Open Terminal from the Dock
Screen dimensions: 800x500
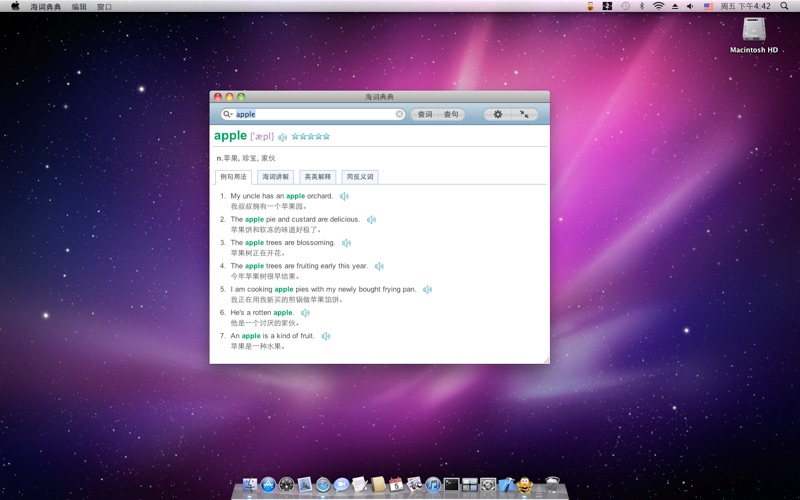tap(452, 485)
